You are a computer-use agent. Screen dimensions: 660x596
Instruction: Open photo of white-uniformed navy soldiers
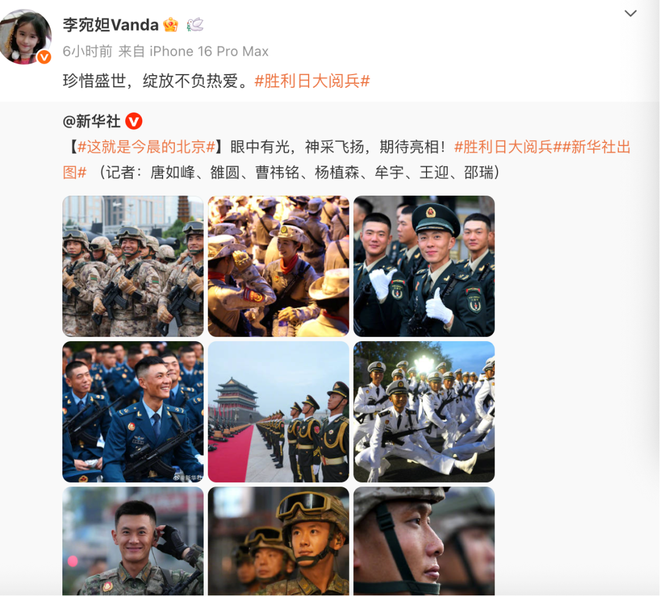point(424,412)
